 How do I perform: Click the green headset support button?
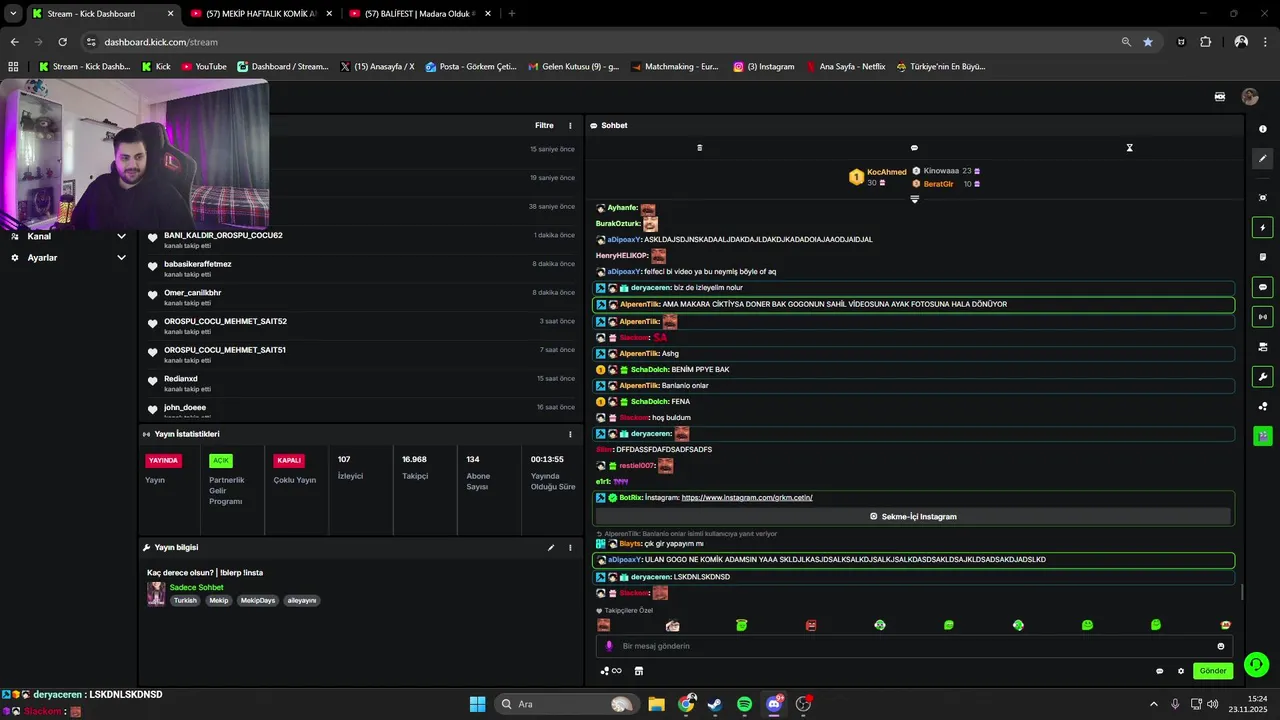[x=1257, y=664]
